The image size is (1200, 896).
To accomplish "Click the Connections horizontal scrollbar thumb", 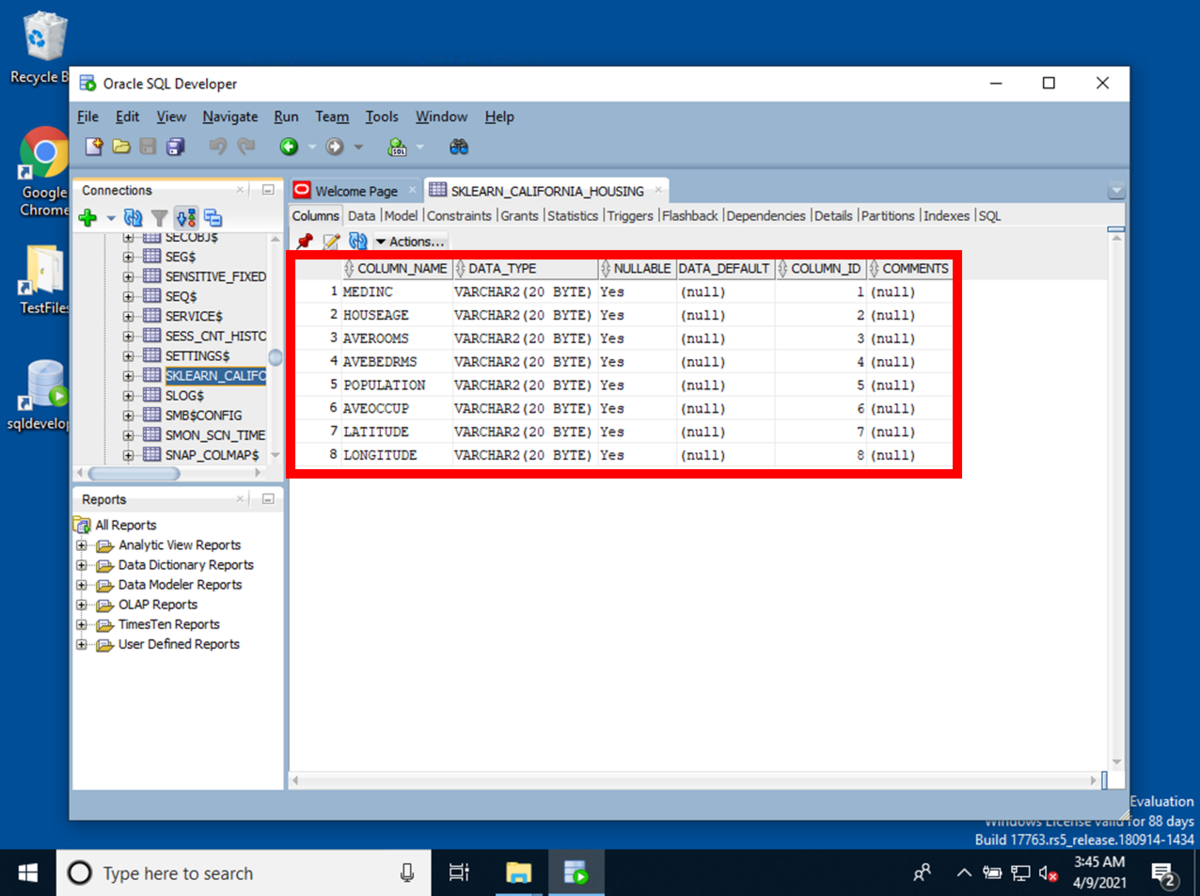I will [x=134, y=474].
